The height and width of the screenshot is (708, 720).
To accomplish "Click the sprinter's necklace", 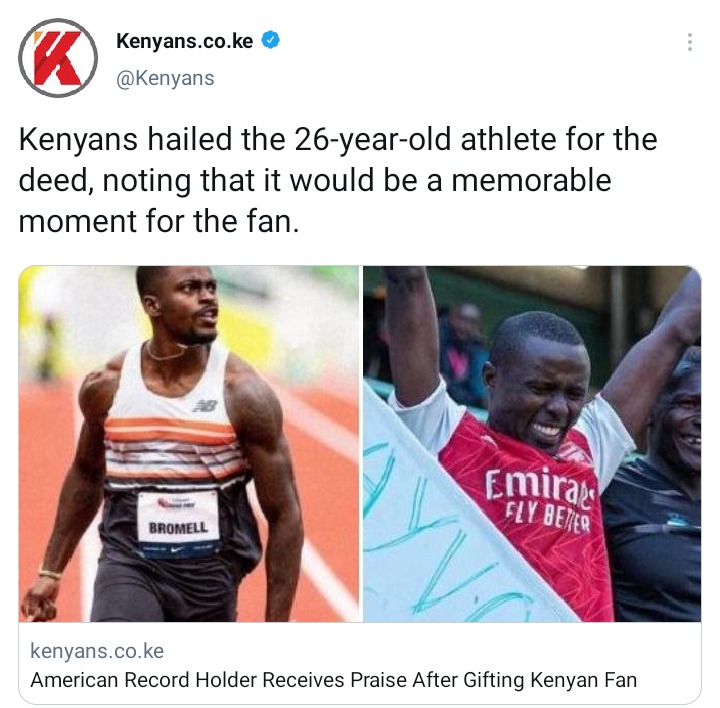I will coord(165,352).
